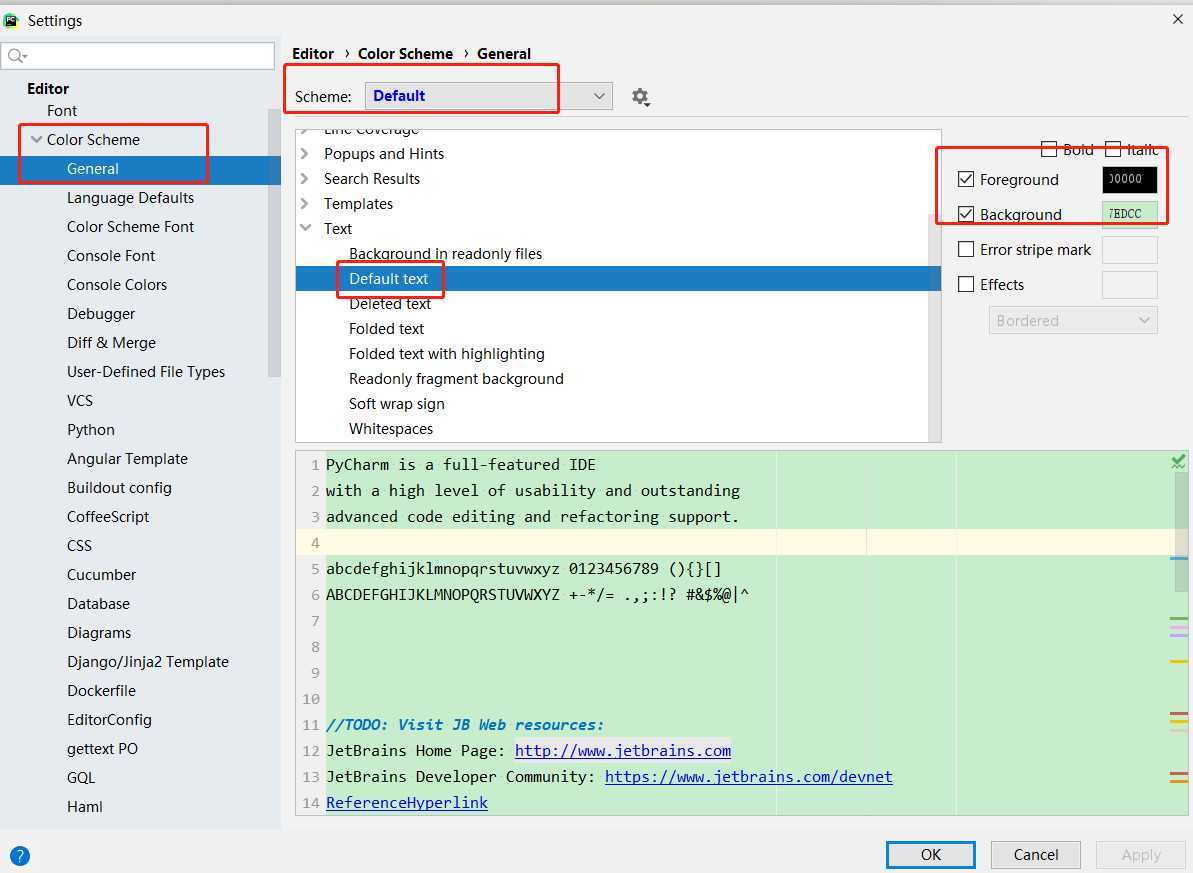Screen dimensions: 1193x873
Task: Click the help question mark icon
Action: pyautogui.click(x=20, y=855)
